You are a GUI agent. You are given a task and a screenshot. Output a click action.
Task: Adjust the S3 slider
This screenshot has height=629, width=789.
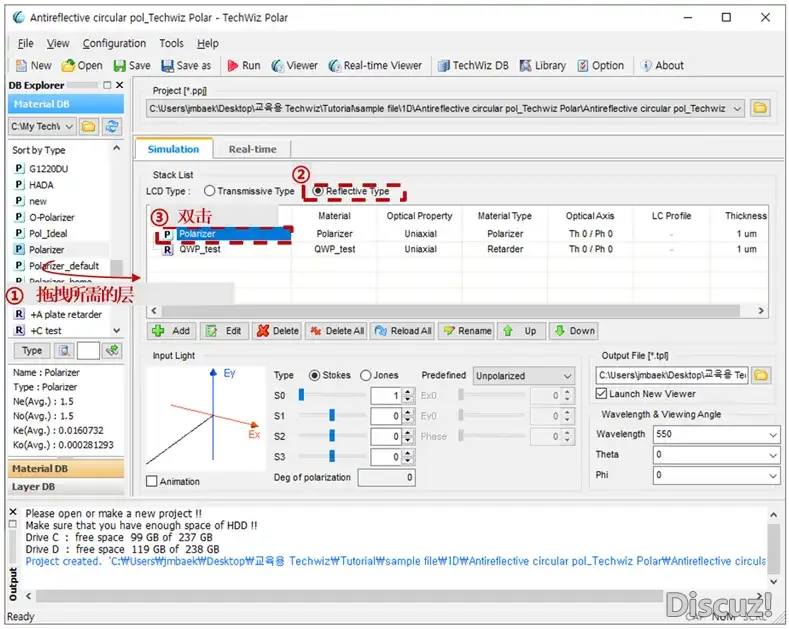pyautogui.click(x=332, y=455)
